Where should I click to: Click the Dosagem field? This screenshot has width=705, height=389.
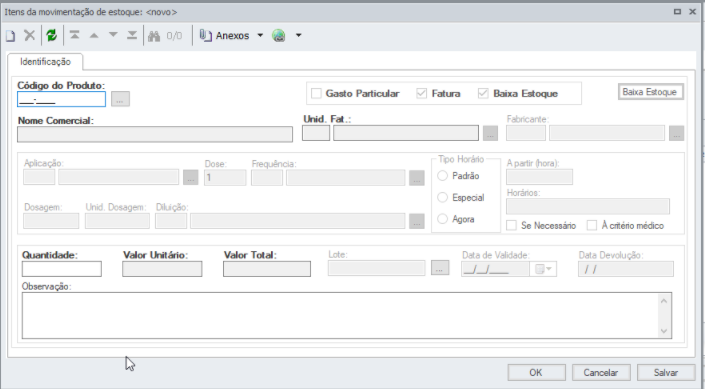click(x=51, y=221)
